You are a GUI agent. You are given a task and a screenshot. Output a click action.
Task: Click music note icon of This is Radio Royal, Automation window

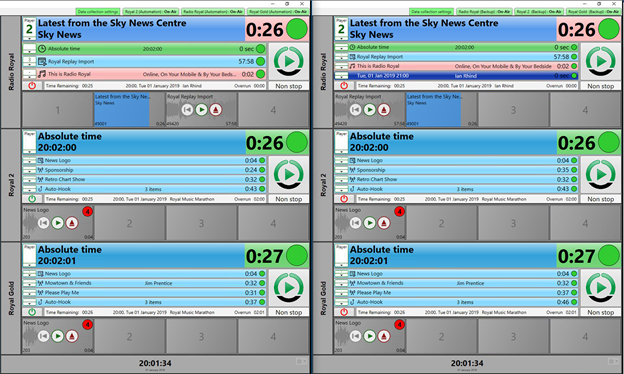click(x=42, y=74)
